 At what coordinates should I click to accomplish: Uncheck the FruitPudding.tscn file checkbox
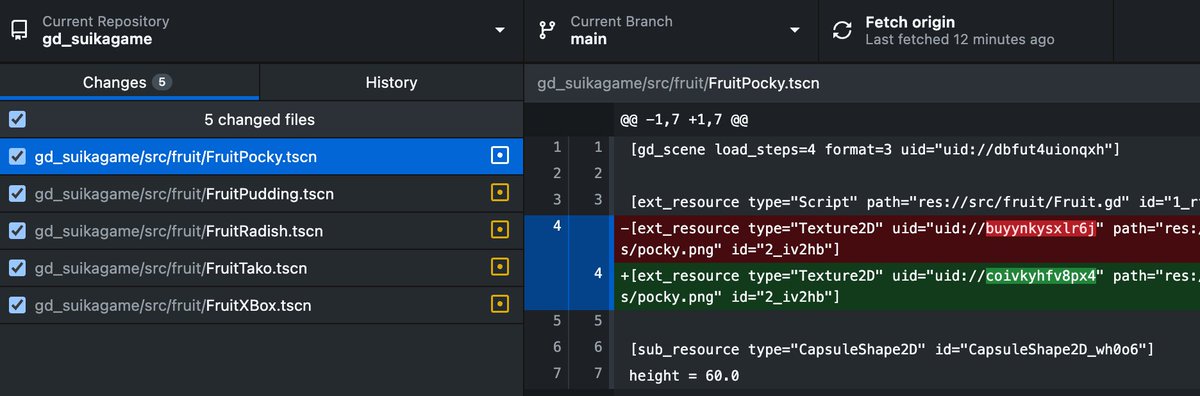(x=17, y=194)
